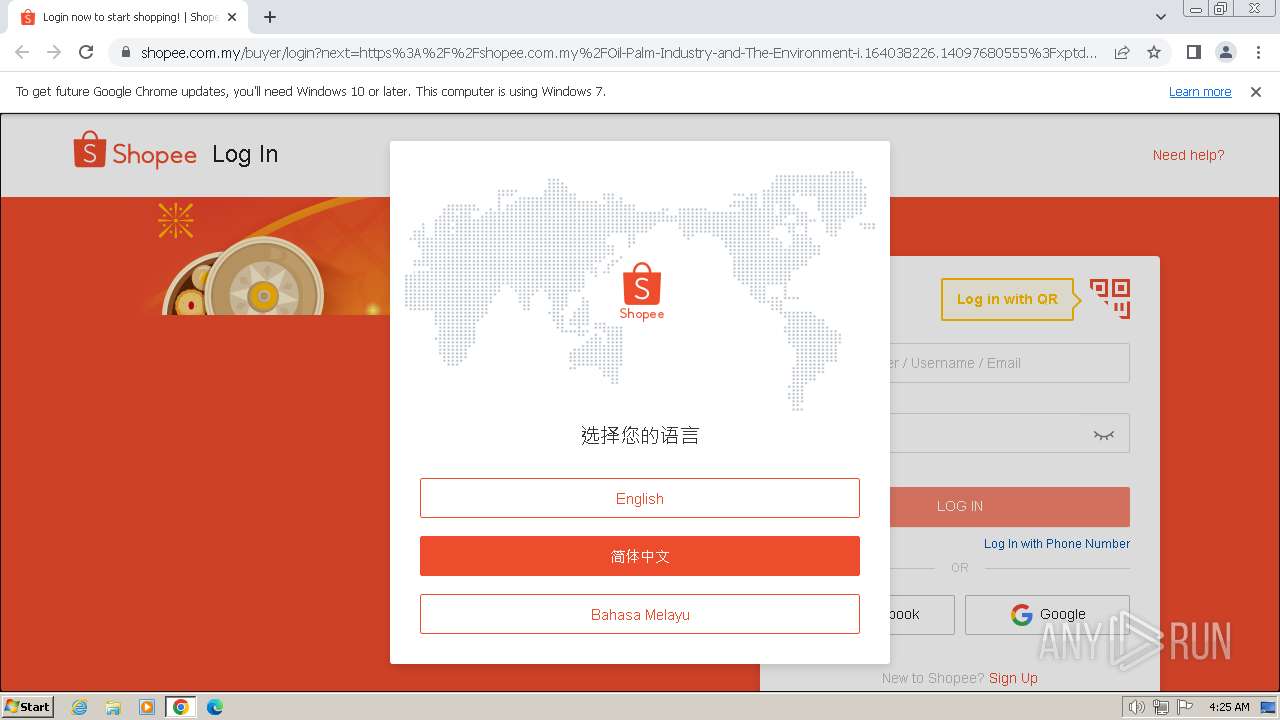Go forward in browser history
The height and width of the screenshot is (720, 1280).
coord(54,52)
